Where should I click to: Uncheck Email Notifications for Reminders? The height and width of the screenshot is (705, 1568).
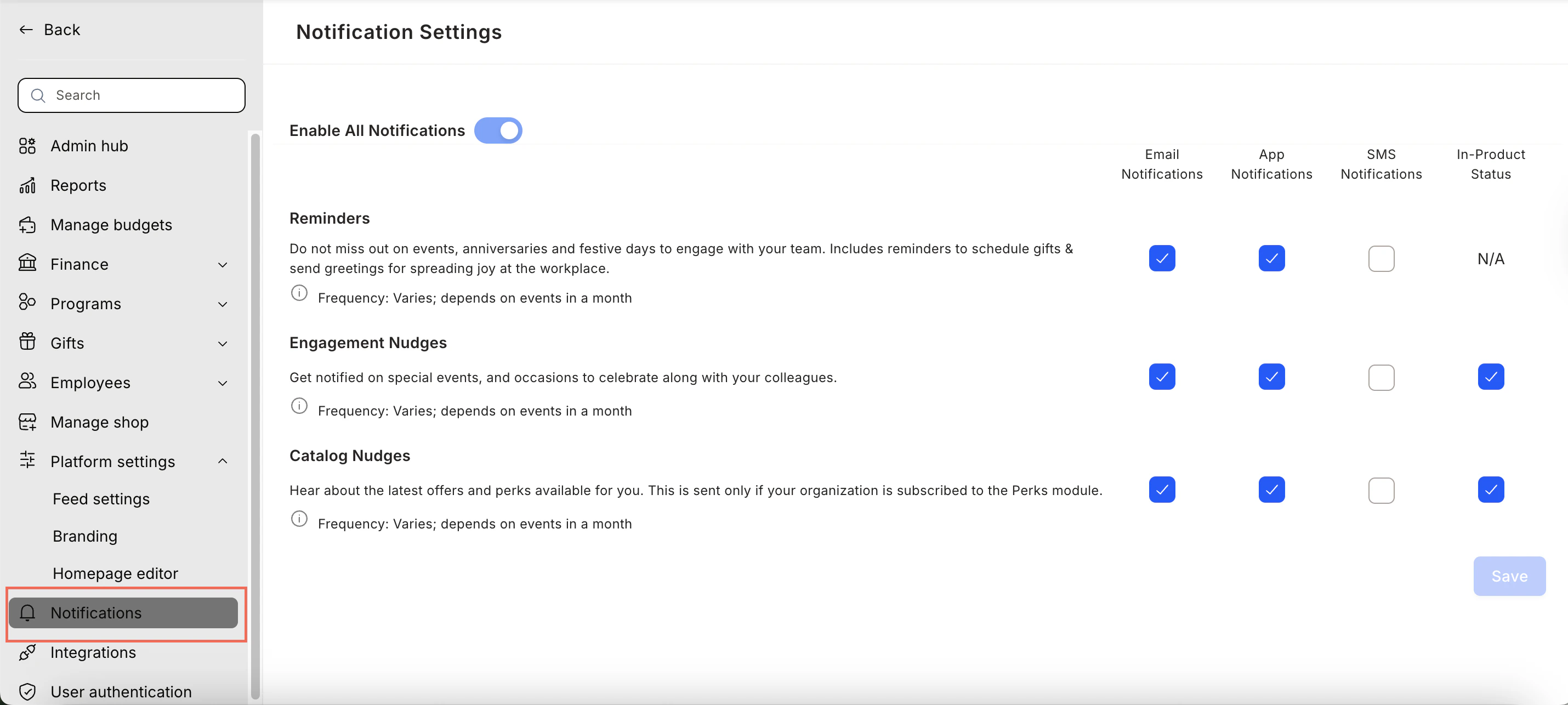click(x=1161, y=259)
